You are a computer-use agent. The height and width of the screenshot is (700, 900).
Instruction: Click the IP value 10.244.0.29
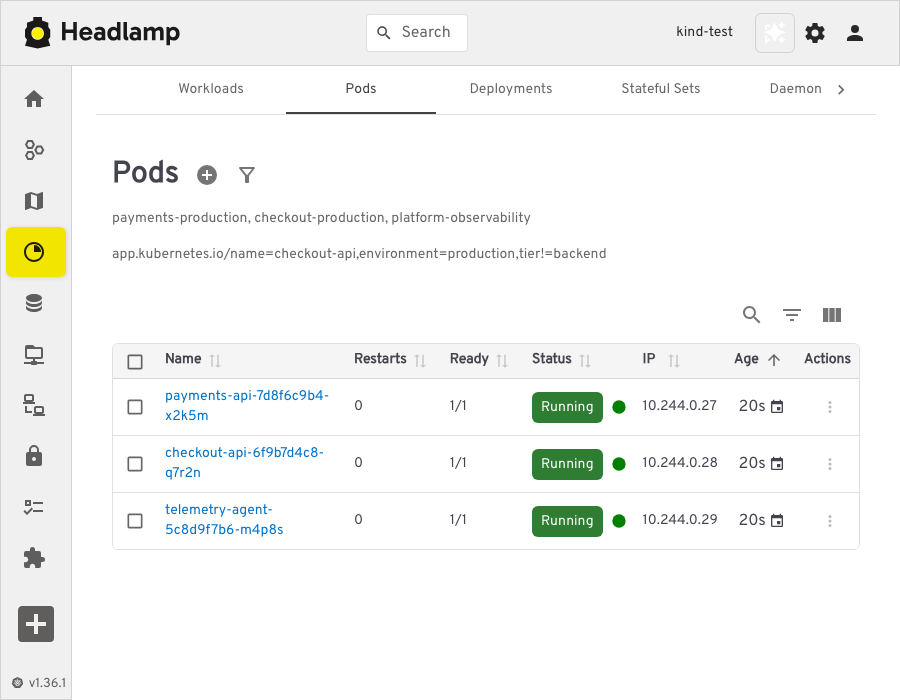680,519
